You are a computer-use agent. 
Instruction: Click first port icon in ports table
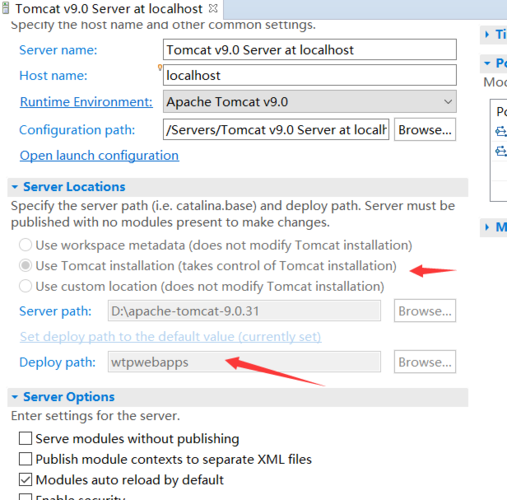501,131
